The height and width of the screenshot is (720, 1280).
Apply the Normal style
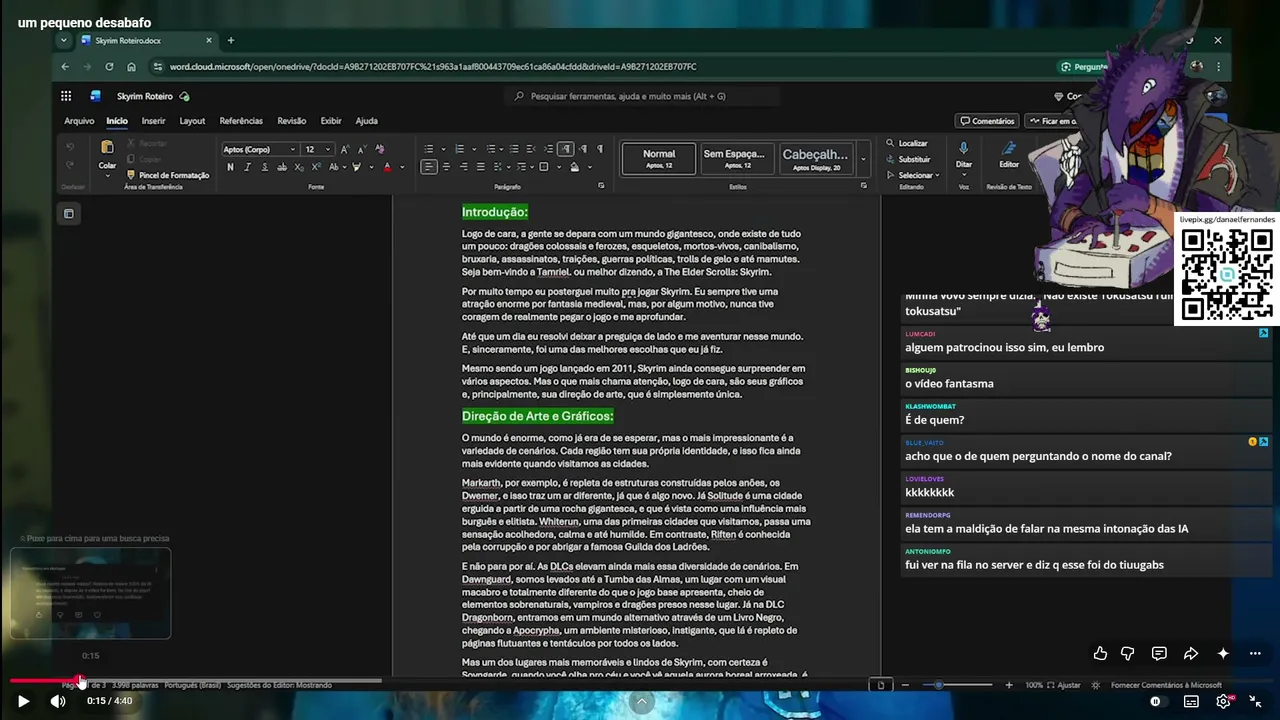[x=659, y=158]
